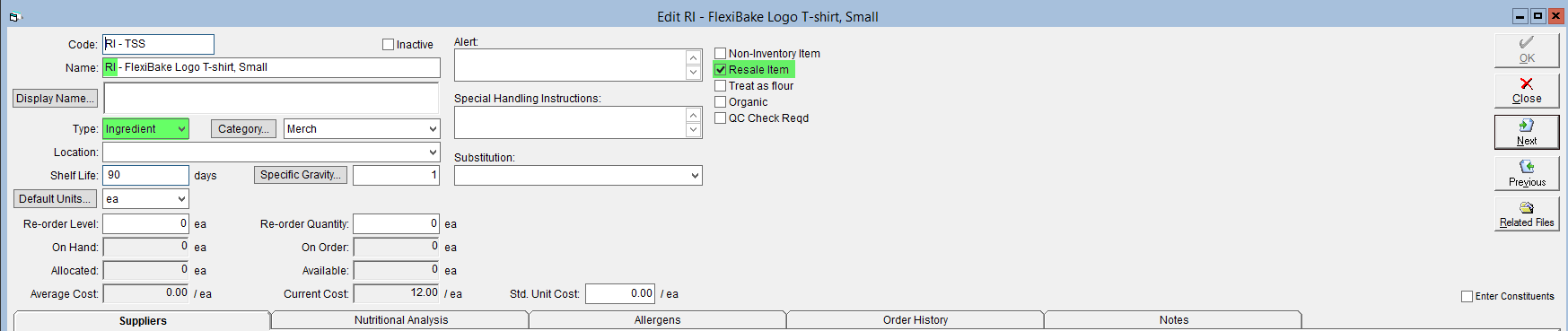Click the Display Name... button
This screenshot has width=1568, height=331.
click(x=55, y=99)
